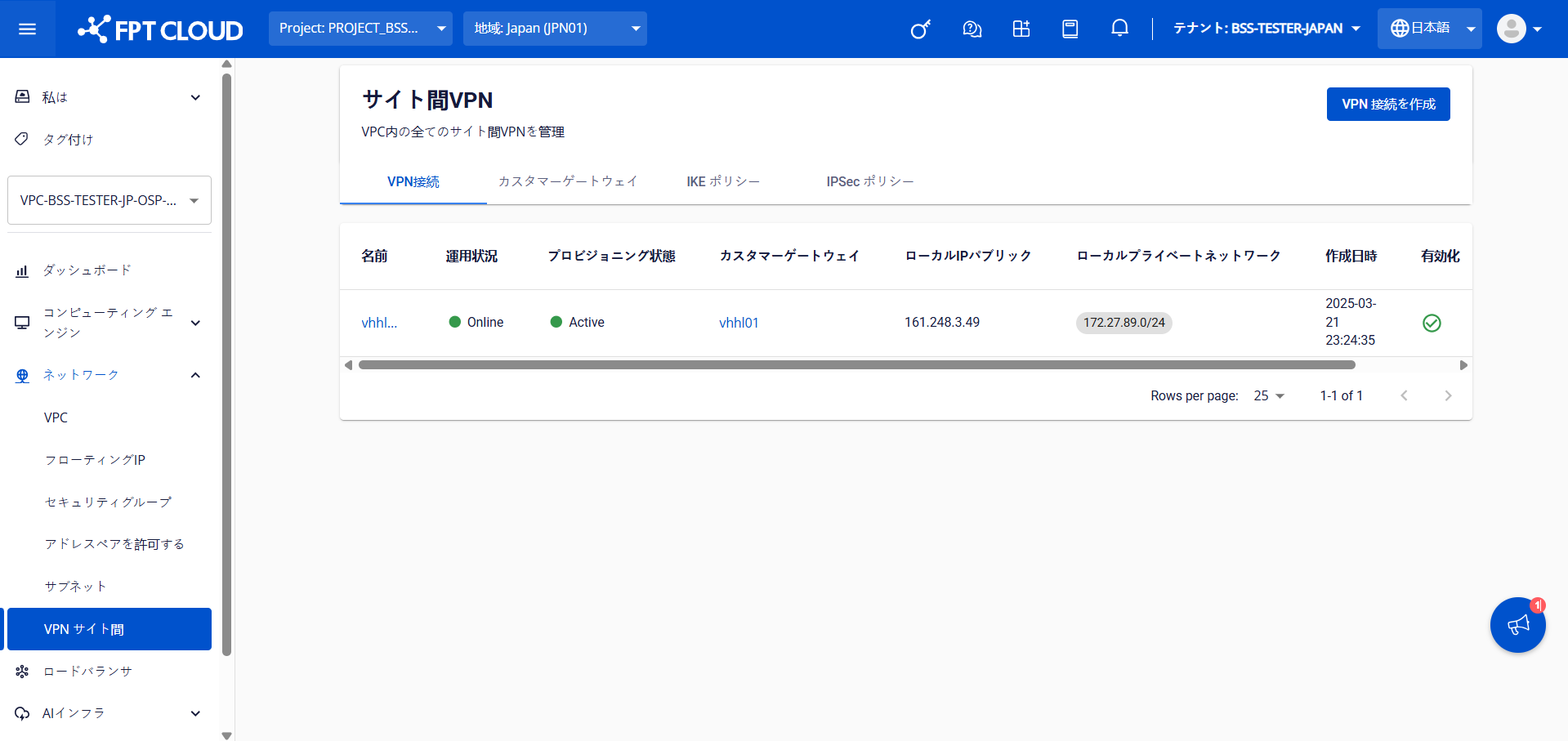Click the FPT Cloud logo
1568x741 pixels.
coord(160,29)
